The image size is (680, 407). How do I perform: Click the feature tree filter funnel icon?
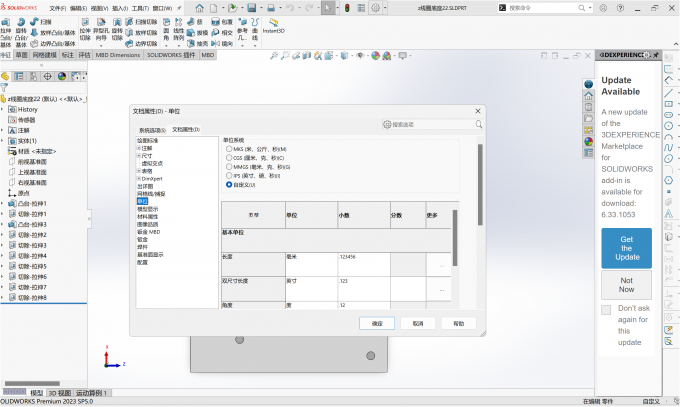(4, 88)
